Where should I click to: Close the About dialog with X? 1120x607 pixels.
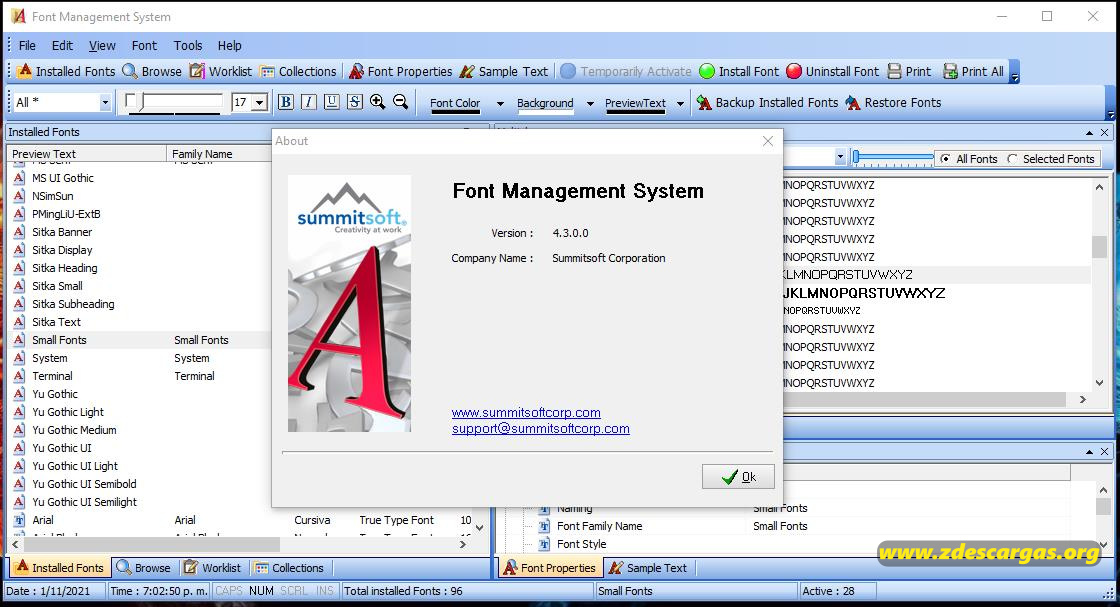tap(768, 141)
